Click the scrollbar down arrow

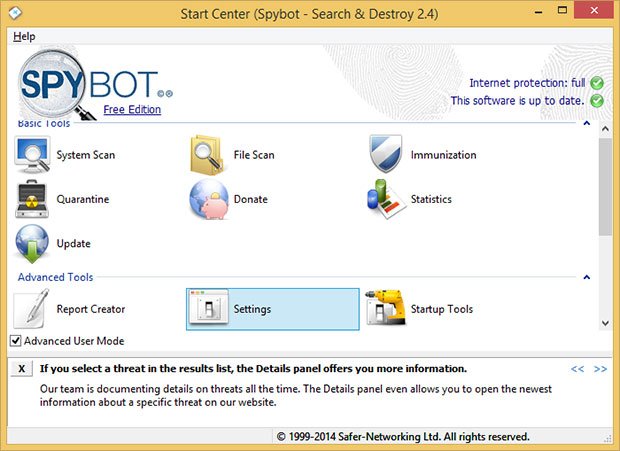point(605,323)
